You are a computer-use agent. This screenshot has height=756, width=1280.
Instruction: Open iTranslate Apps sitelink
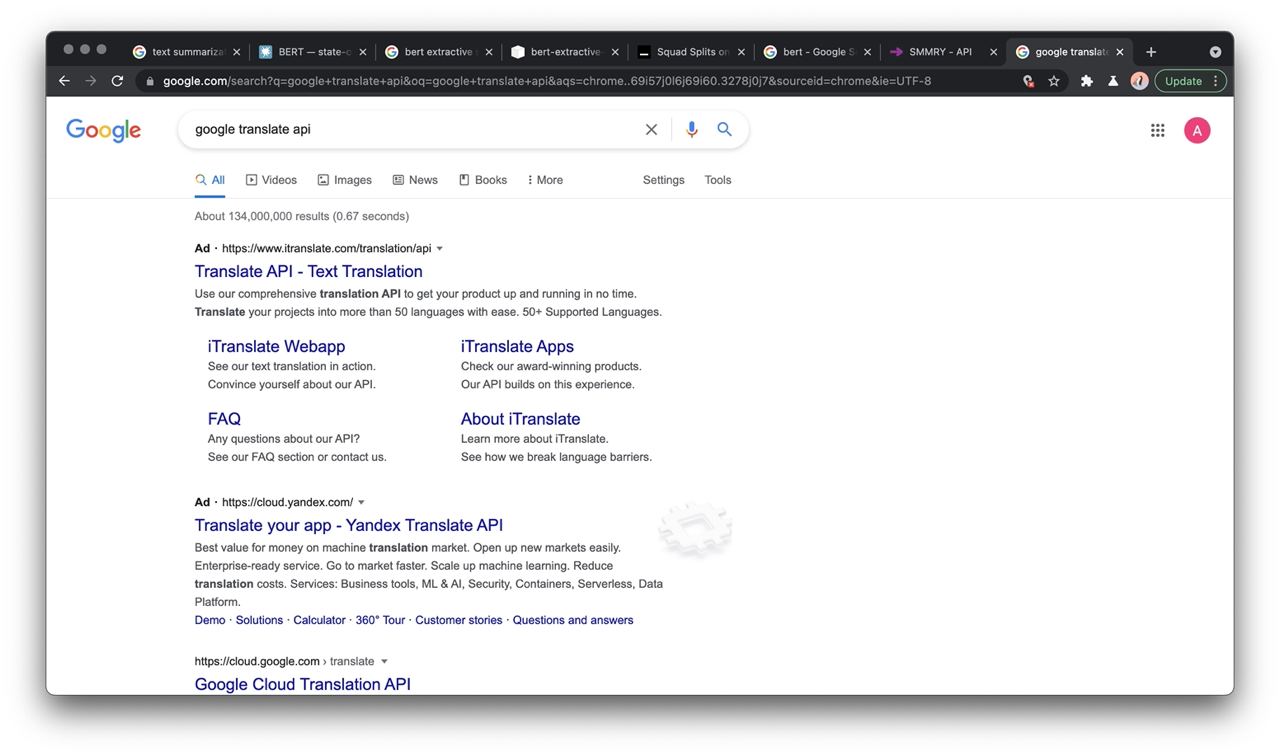pos(517,346)
